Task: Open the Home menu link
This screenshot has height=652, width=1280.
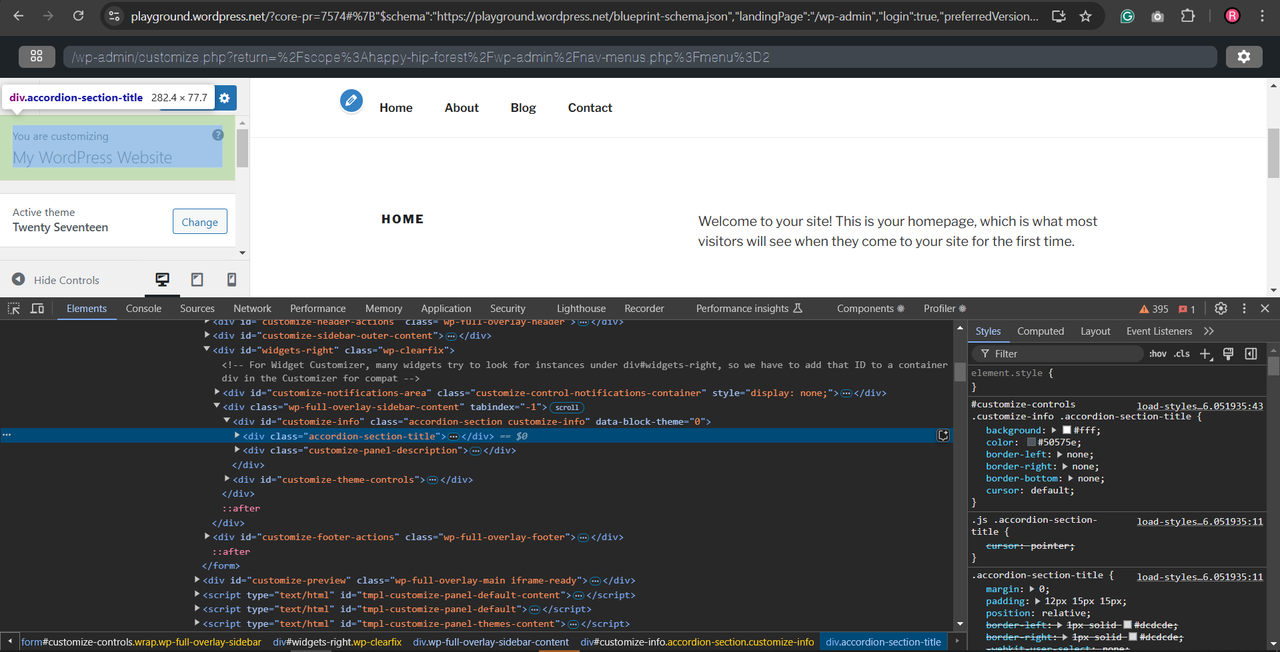Action: (396, 108)
